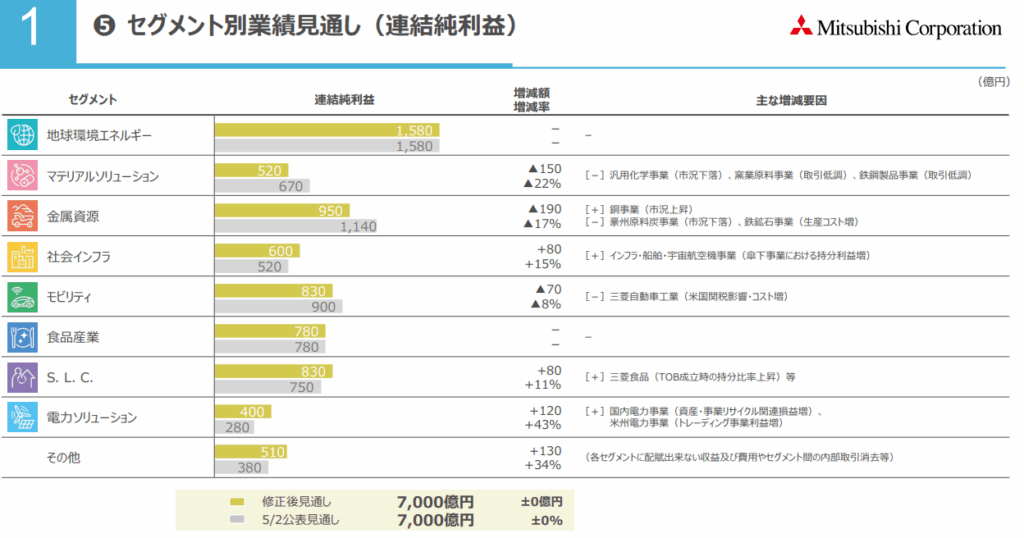Viewport: 1024px width, 538px height.
Task: Click the orange 金属資源 mining truck icon
Action: [22, 216]
